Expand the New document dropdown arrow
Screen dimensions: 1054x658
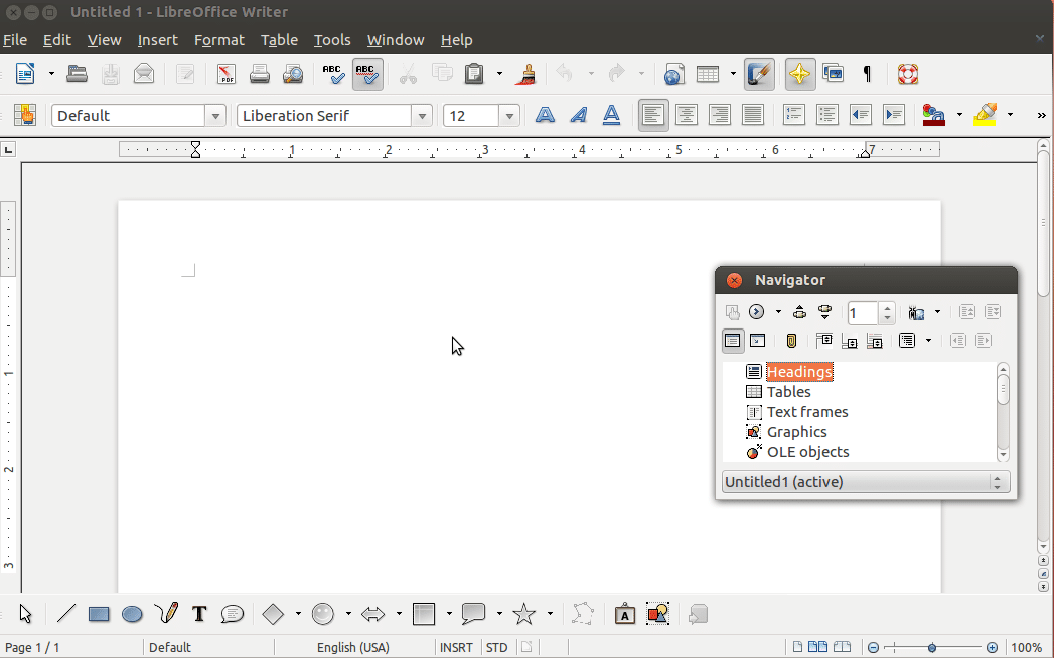pos(50,73)
